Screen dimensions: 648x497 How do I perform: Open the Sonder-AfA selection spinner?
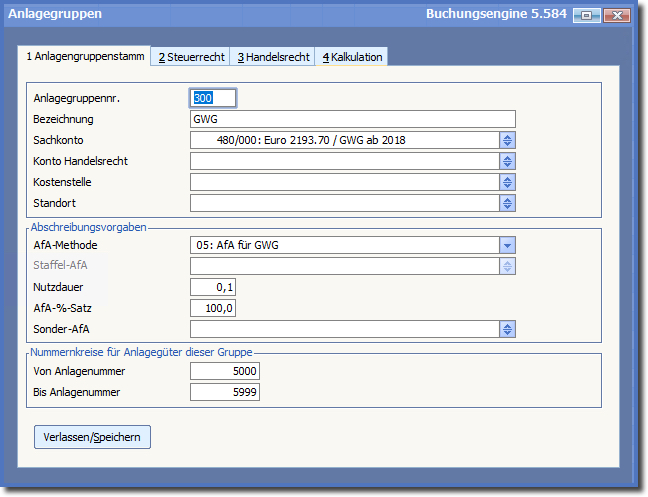pos(507,329)
